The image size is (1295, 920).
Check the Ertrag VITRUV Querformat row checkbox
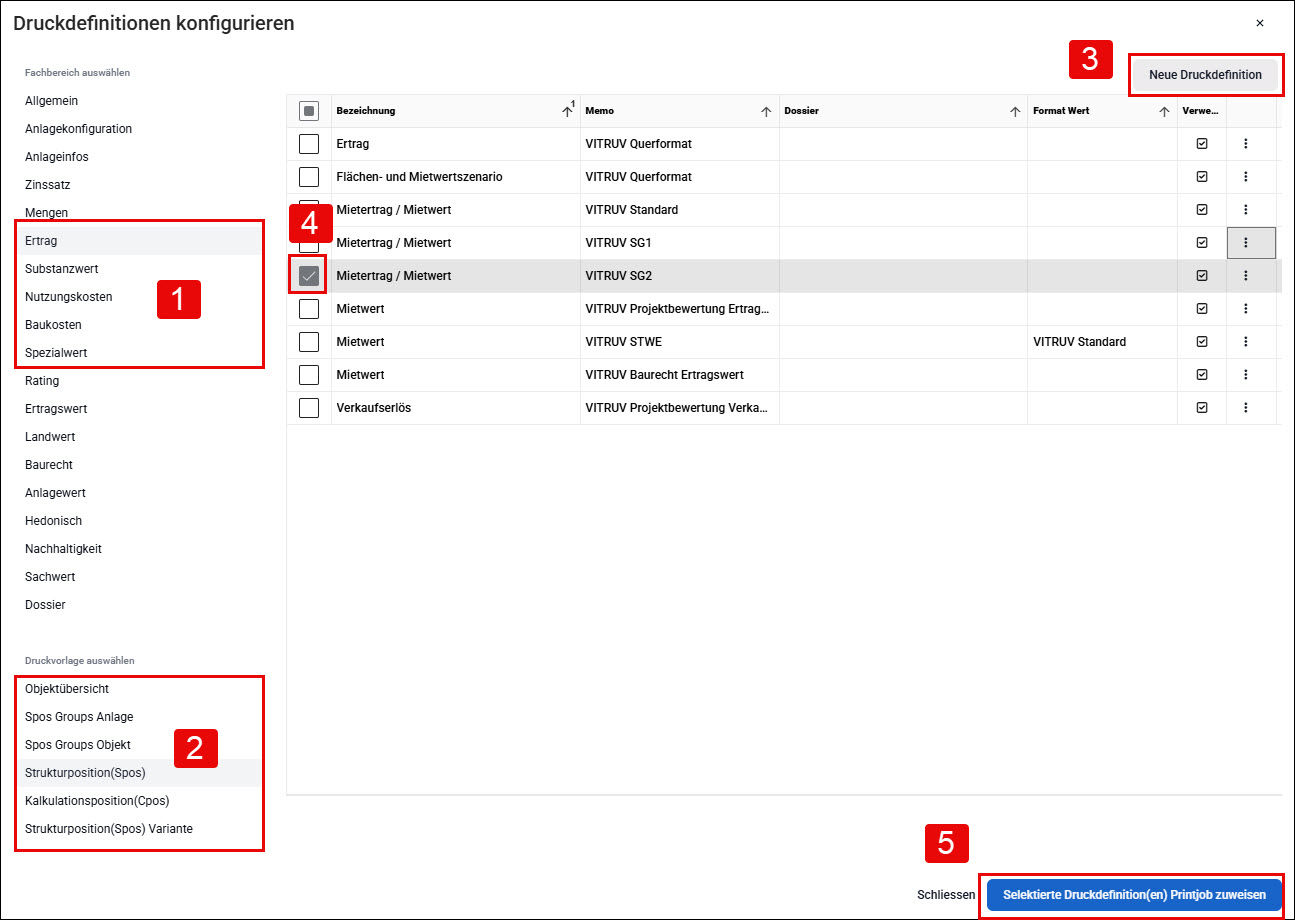click(309, 144)
